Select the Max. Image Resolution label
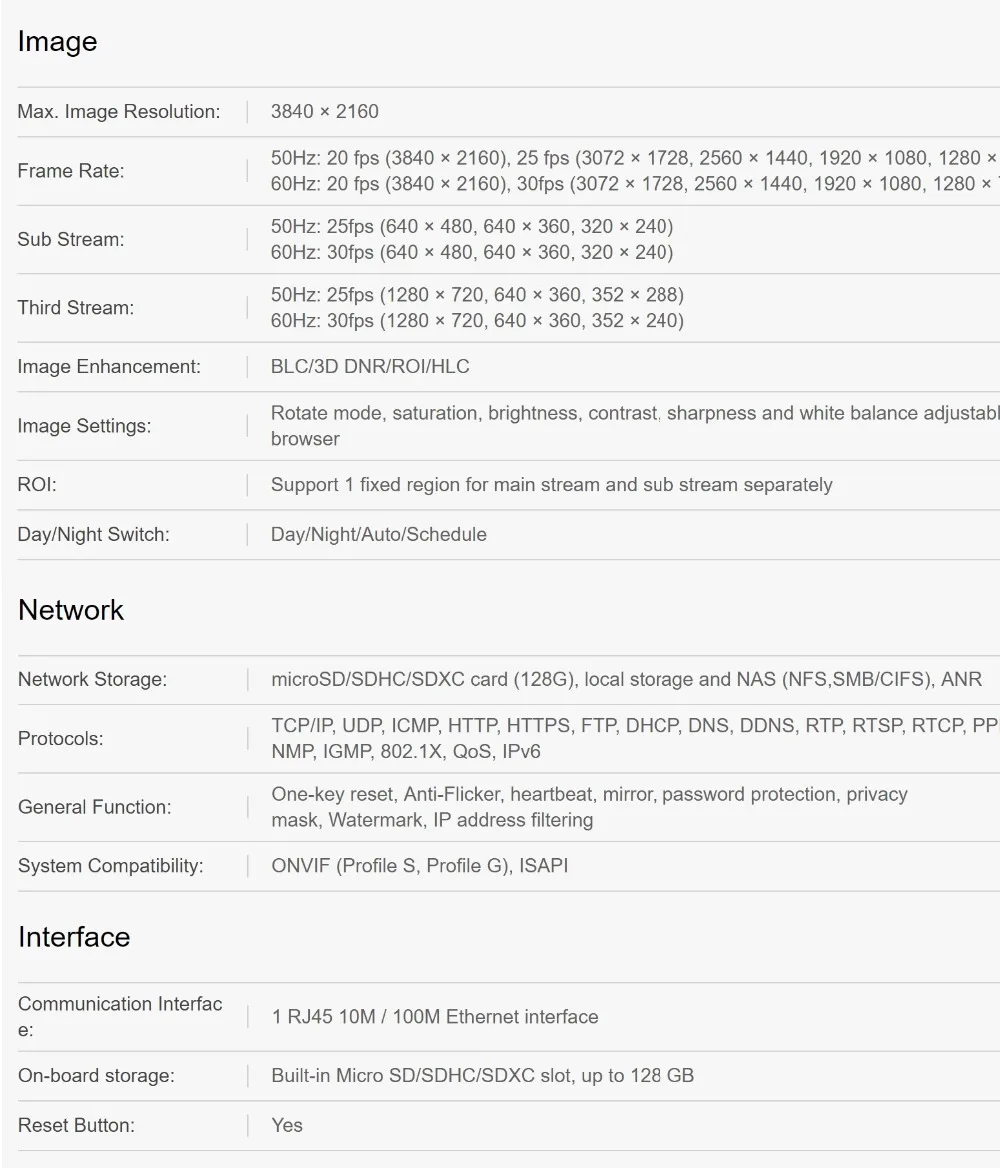 (x=119, y=112)
